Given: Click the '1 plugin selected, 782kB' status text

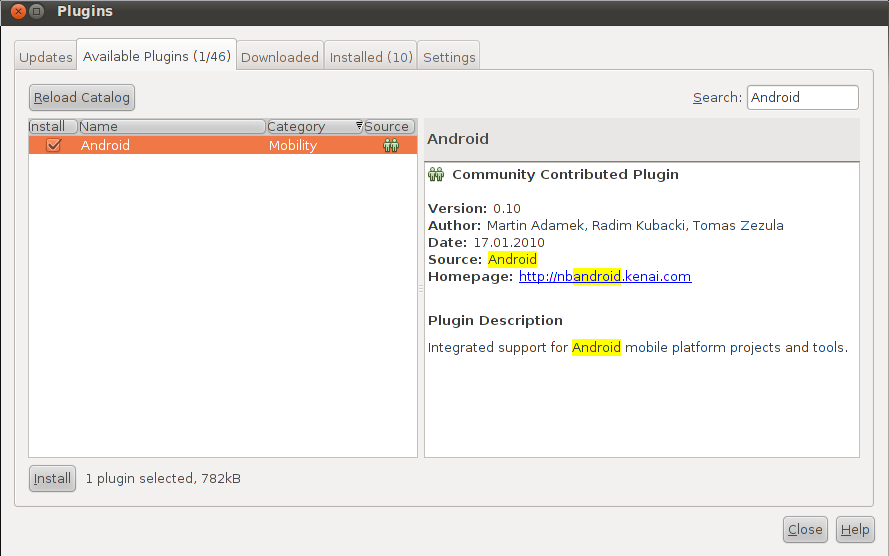Looking at the screenshot, I should [x=163, y=478].
